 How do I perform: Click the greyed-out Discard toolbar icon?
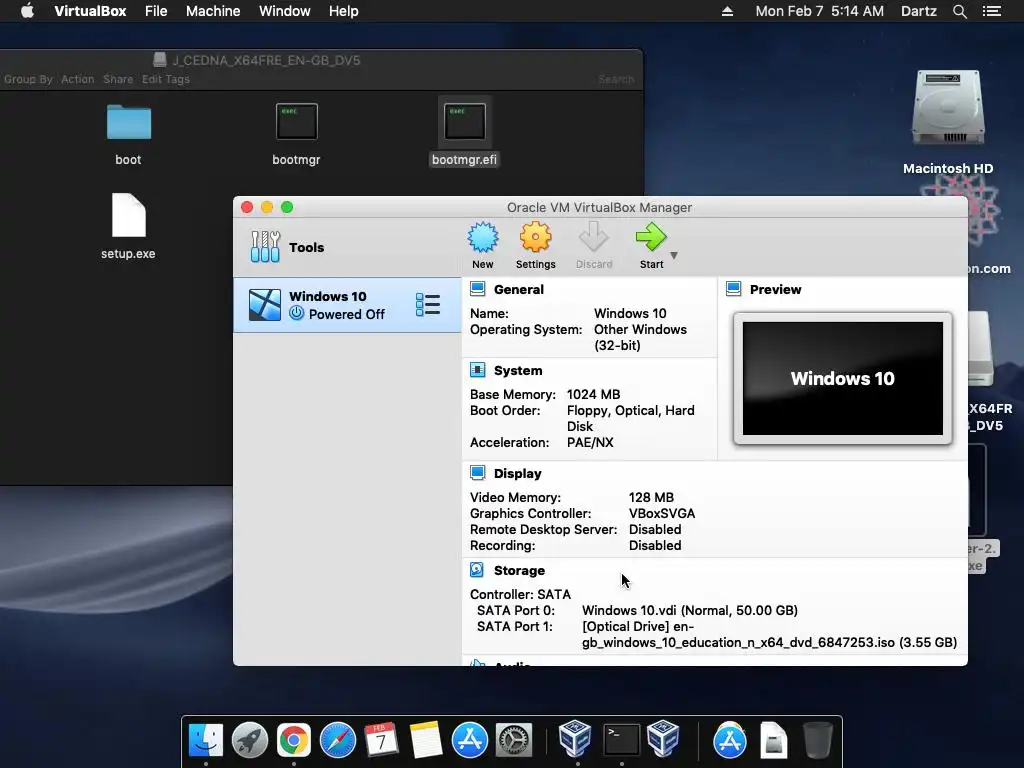[x=594, y=238]
